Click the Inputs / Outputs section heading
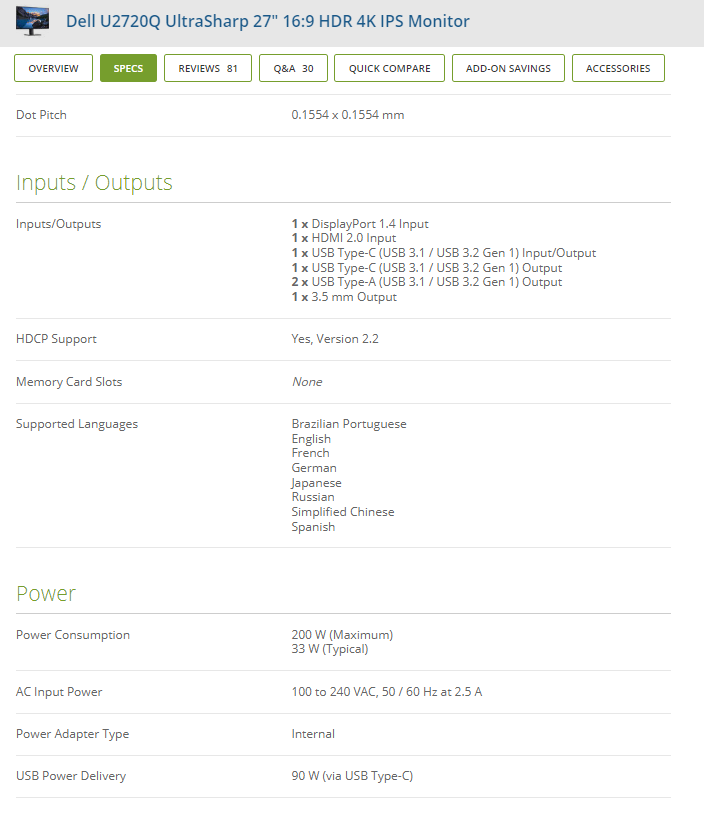Viewport: 704px width, 822px height. point(94,183)
